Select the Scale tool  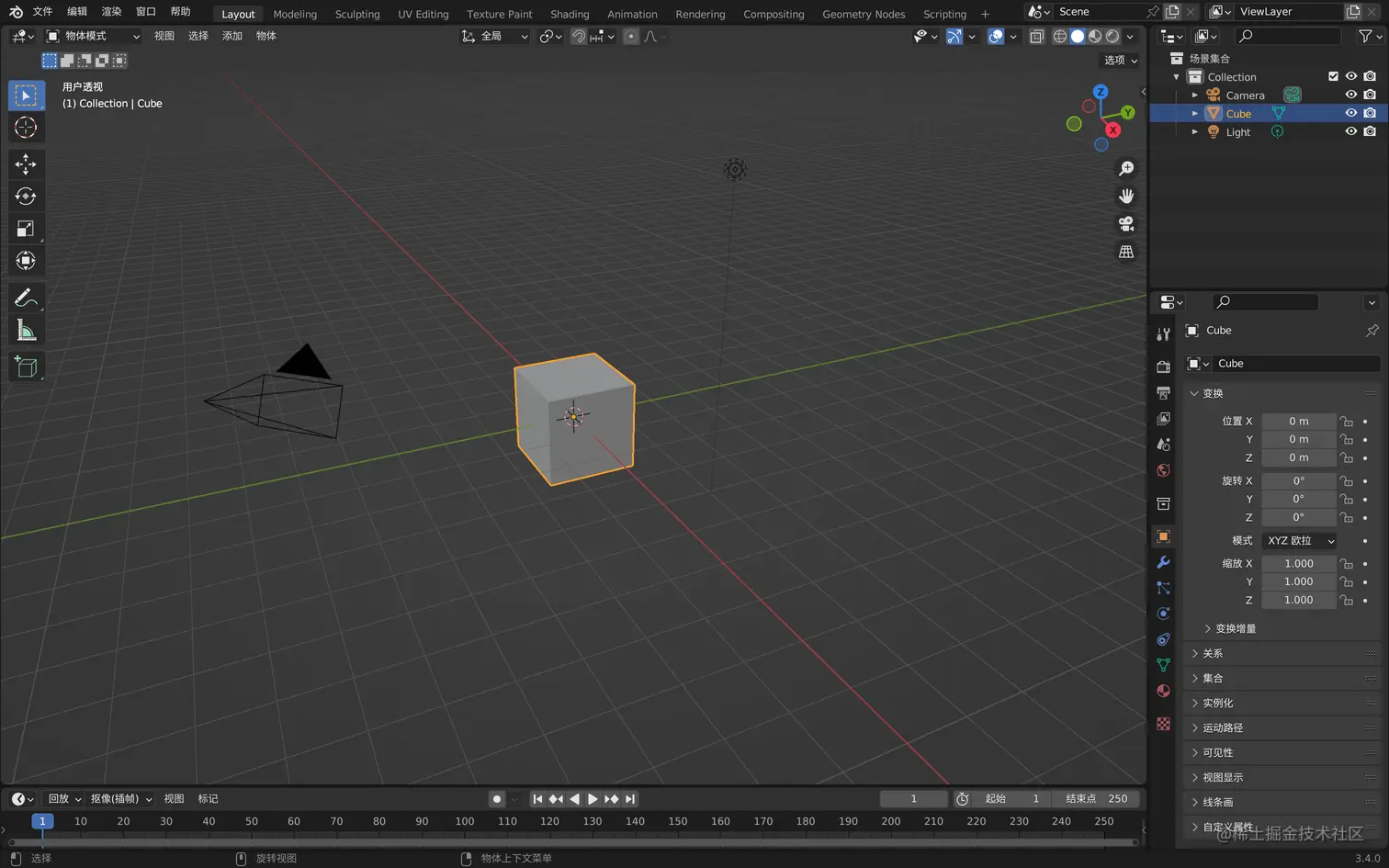pyautogui.click(x=26, y=227)
